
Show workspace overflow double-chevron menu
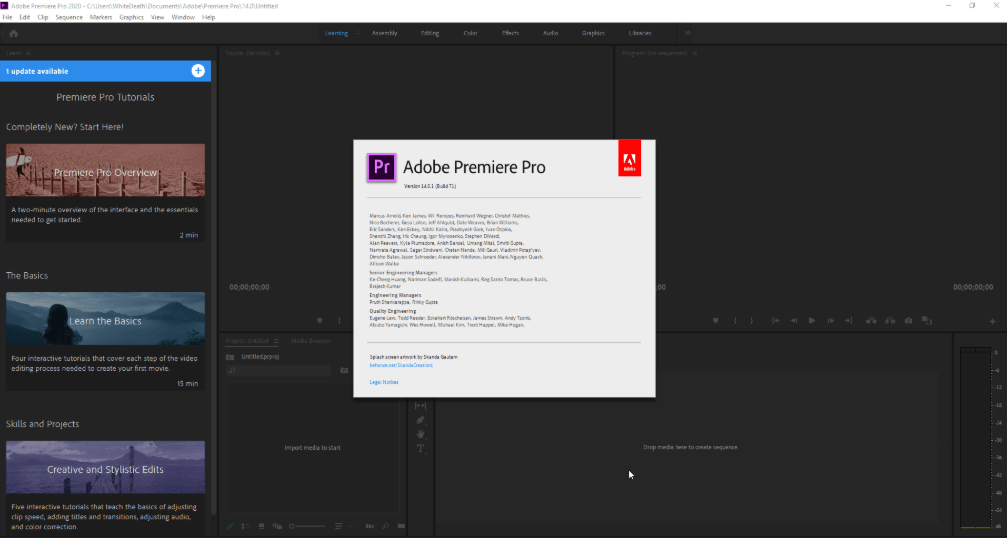[687, 33]
